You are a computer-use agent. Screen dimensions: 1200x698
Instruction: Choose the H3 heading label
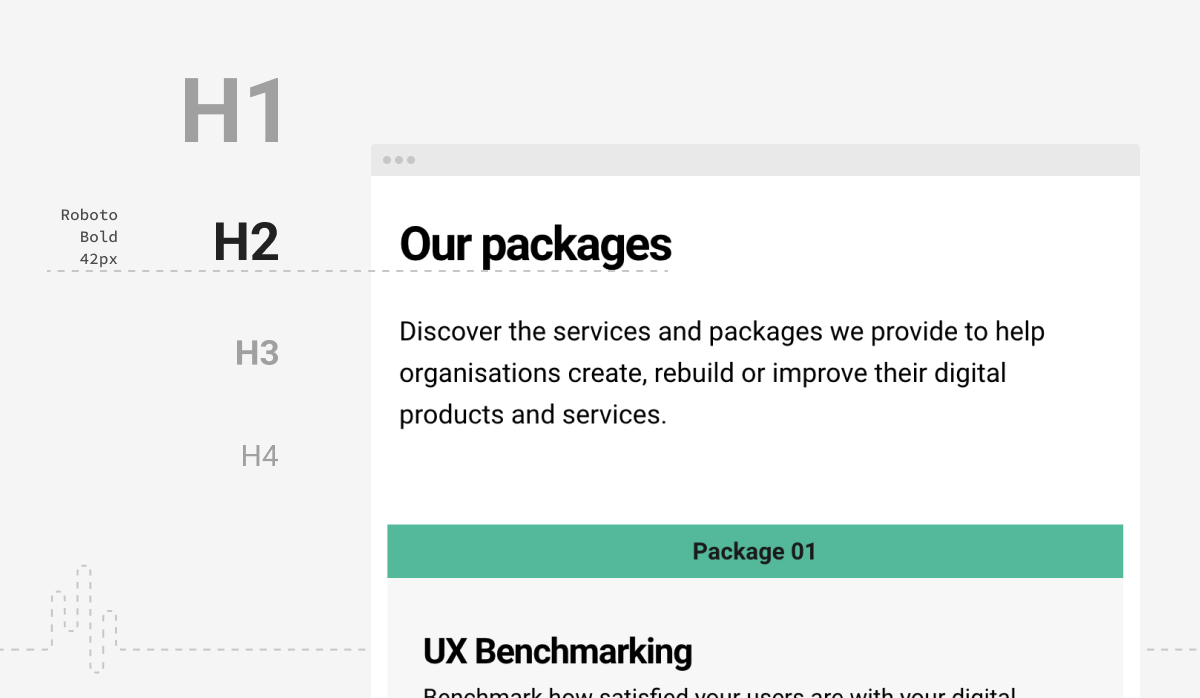(257, 353)
